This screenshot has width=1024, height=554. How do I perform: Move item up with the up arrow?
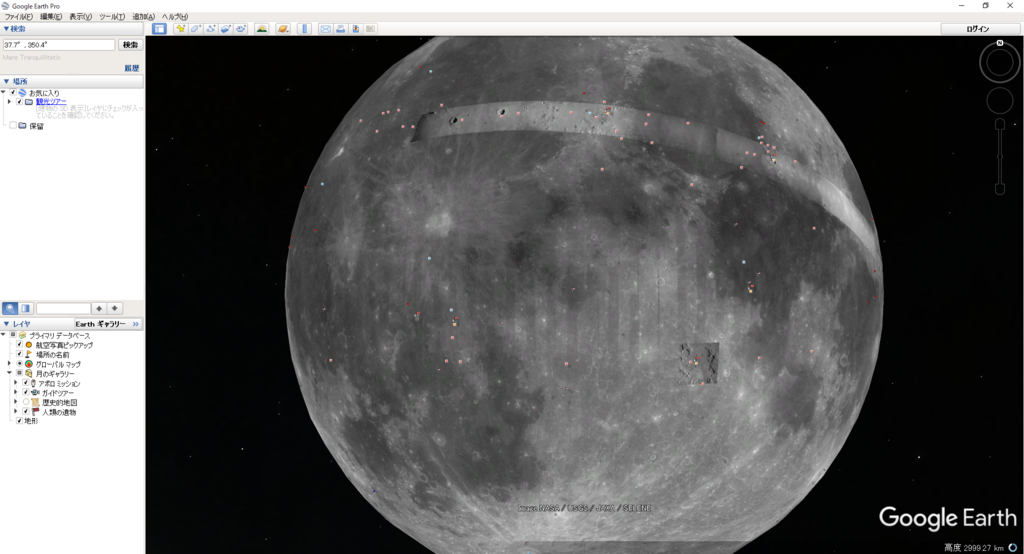pos(99,308)
